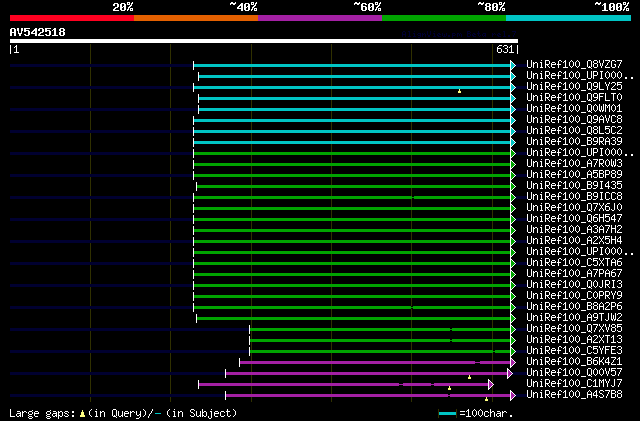Viewport: 640px width, 421px height.
Task: Click the red 20% legend color segment
Action: [x=72, y=18]
